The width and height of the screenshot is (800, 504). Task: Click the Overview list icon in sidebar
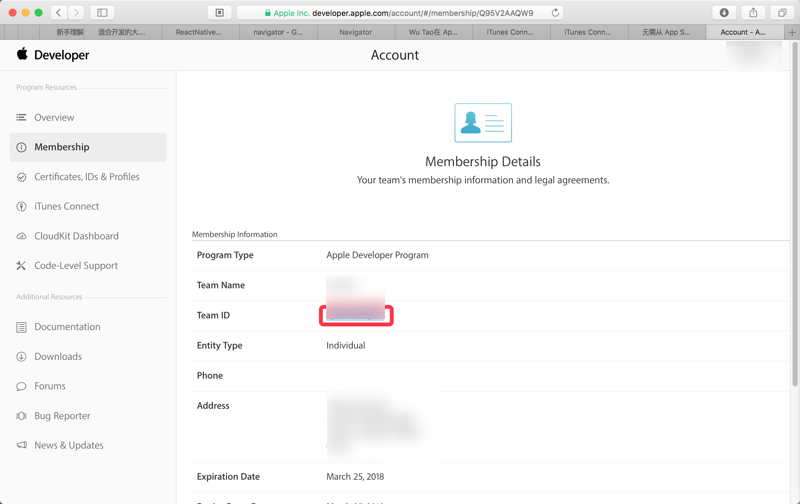point(21,117)
